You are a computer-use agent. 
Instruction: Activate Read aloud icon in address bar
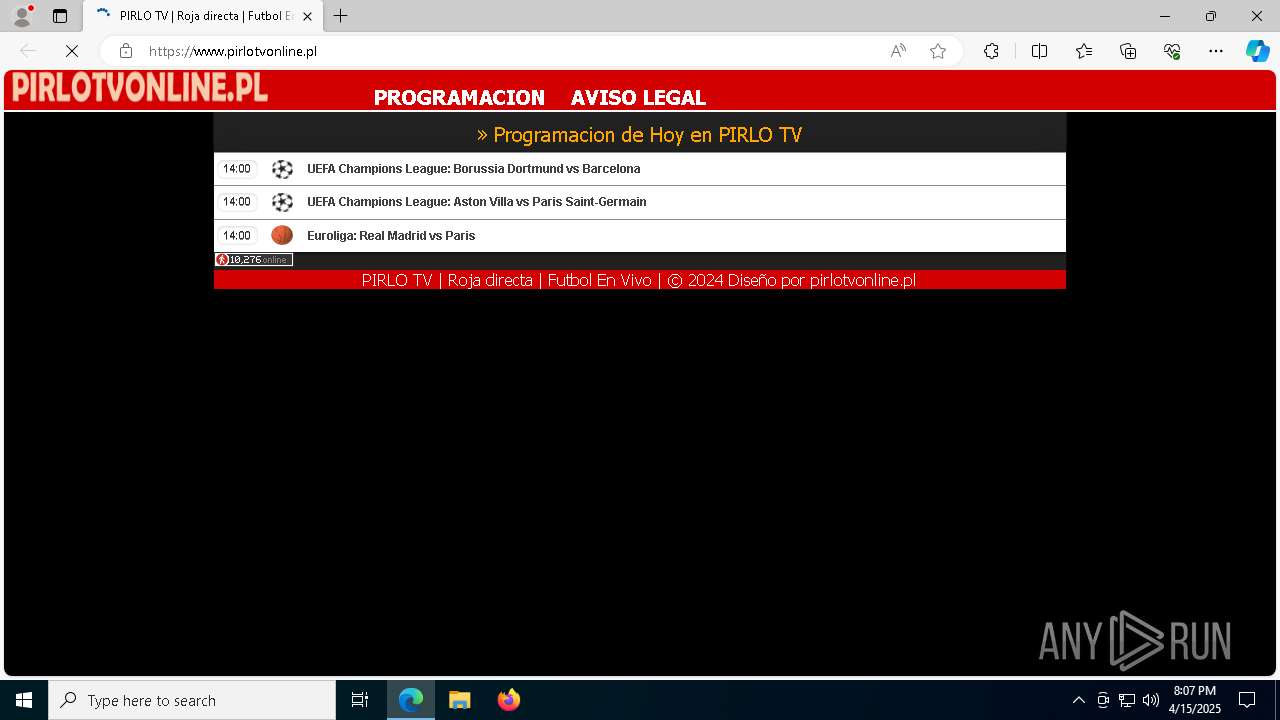click(898, 51)
